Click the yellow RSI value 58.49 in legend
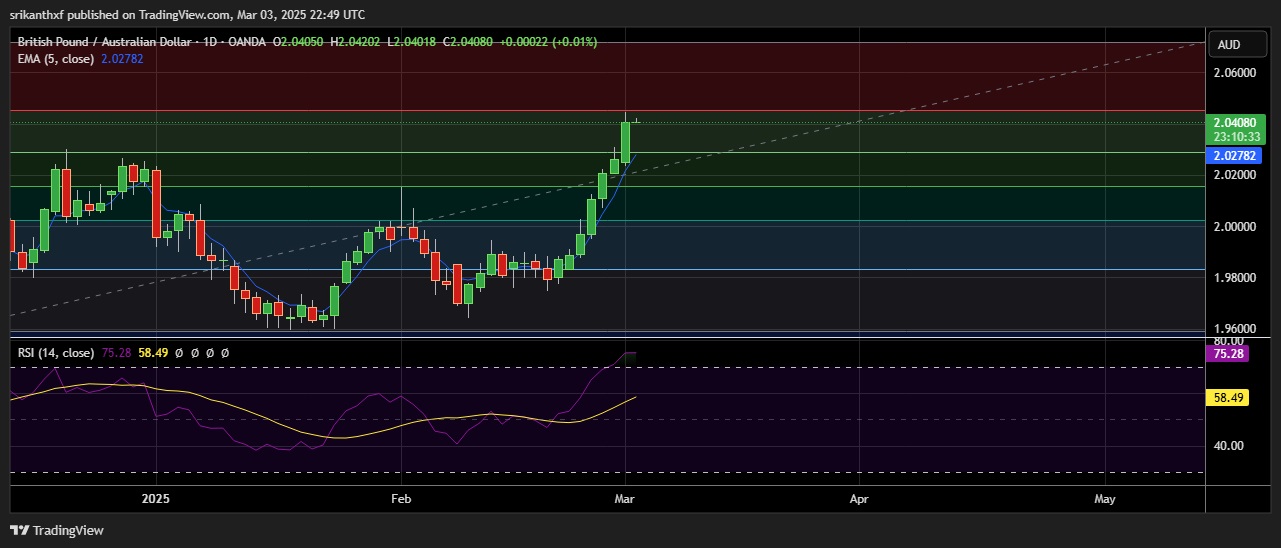The image size is (1281, 548). [153, 353]
